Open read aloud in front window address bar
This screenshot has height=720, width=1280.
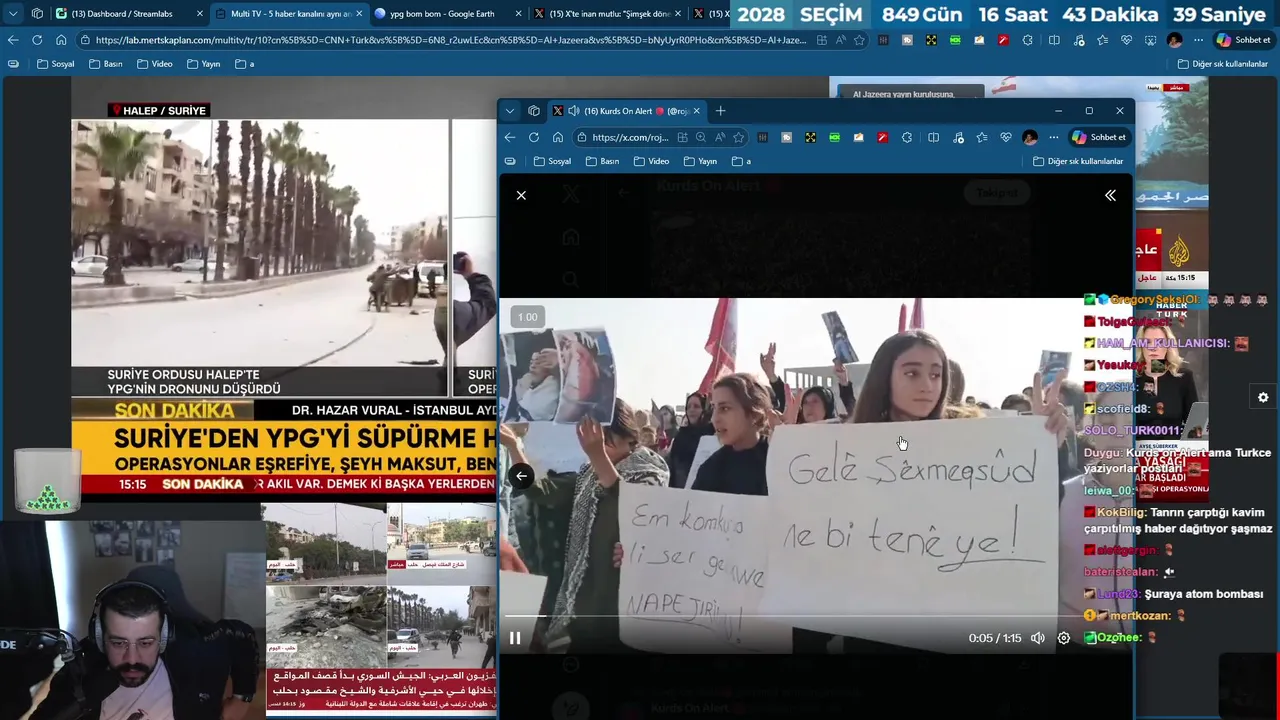pos(719,137)
